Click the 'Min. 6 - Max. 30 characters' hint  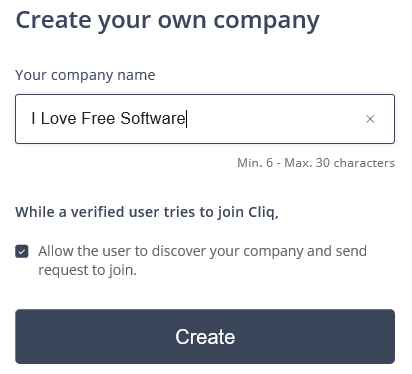(316, 163)
